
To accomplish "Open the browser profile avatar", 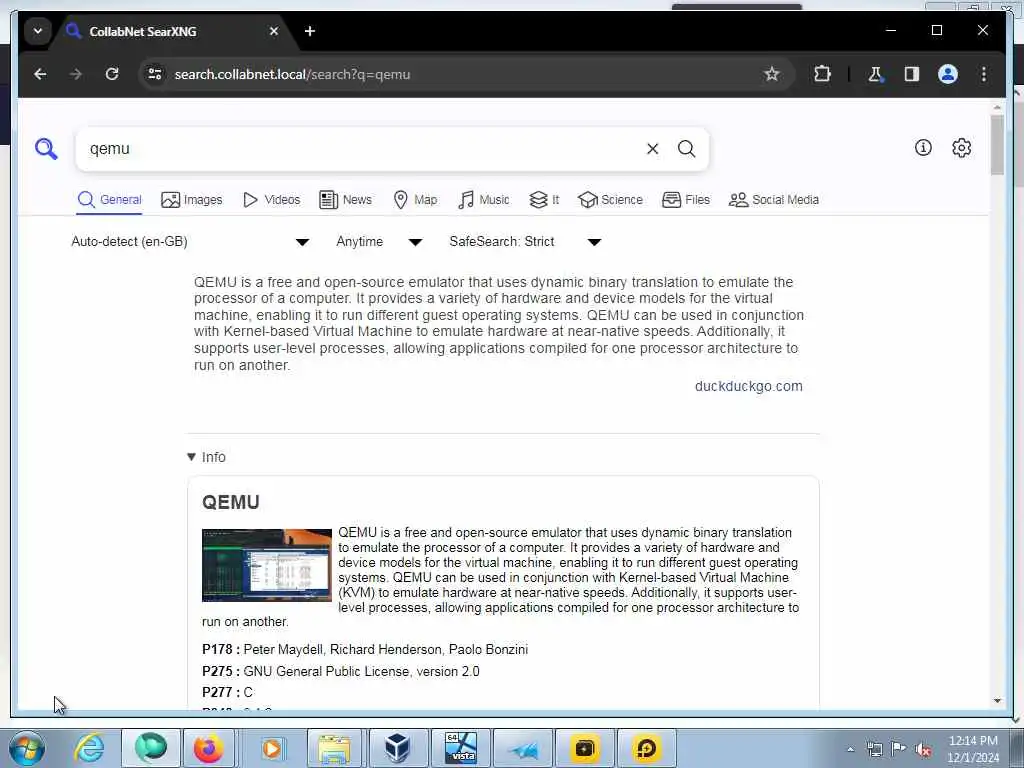I will tap(948, 74).
